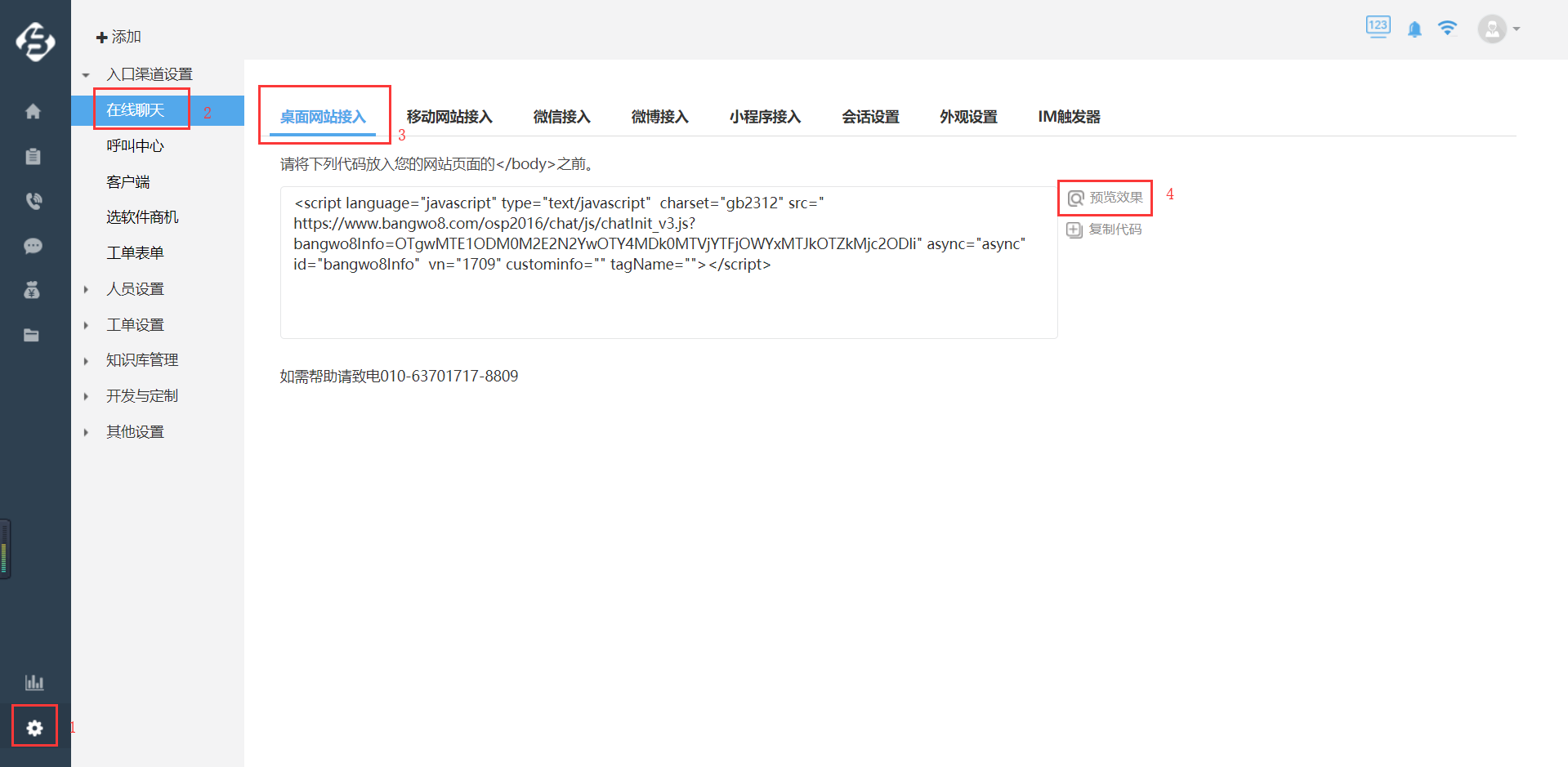The width and height of the screenshot is (1568, 767).
Task: Switch to the 外观设置 tab
Action: [968, 117]
